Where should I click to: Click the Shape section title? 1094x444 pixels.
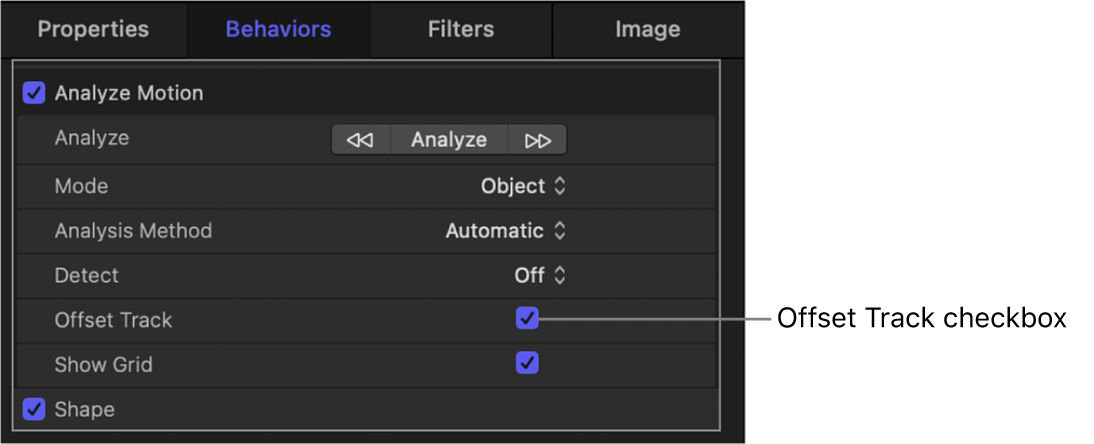84,409
